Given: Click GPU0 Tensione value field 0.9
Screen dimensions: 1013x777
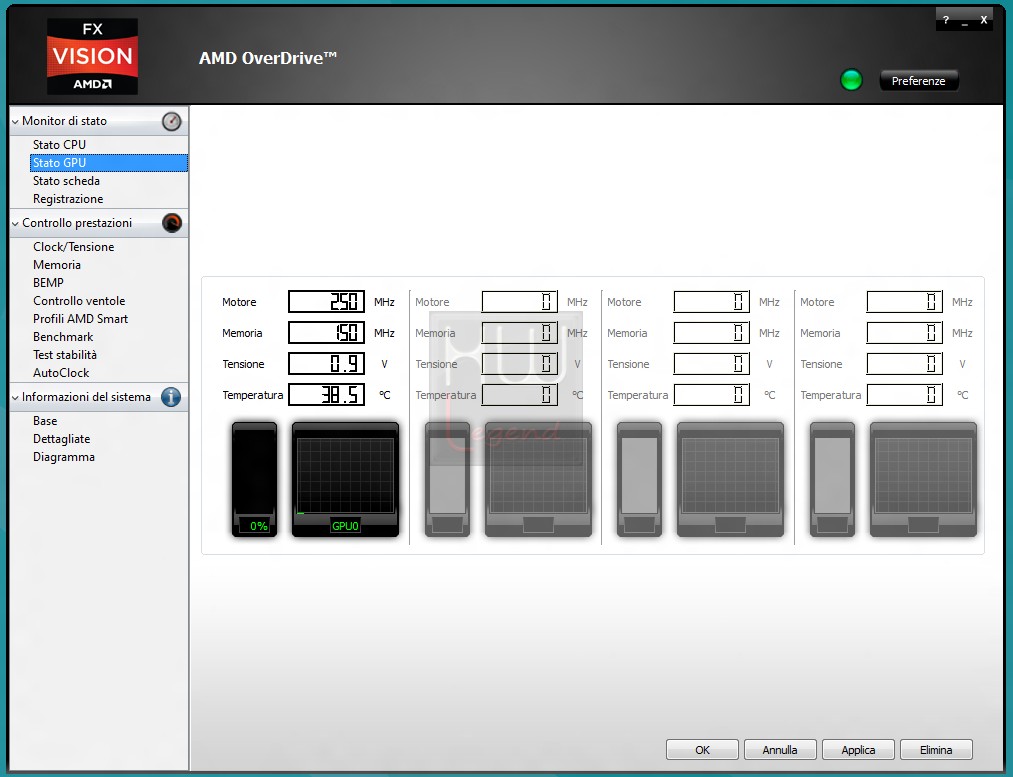Looking at the screenshot, I should click(x=326, y=364).
